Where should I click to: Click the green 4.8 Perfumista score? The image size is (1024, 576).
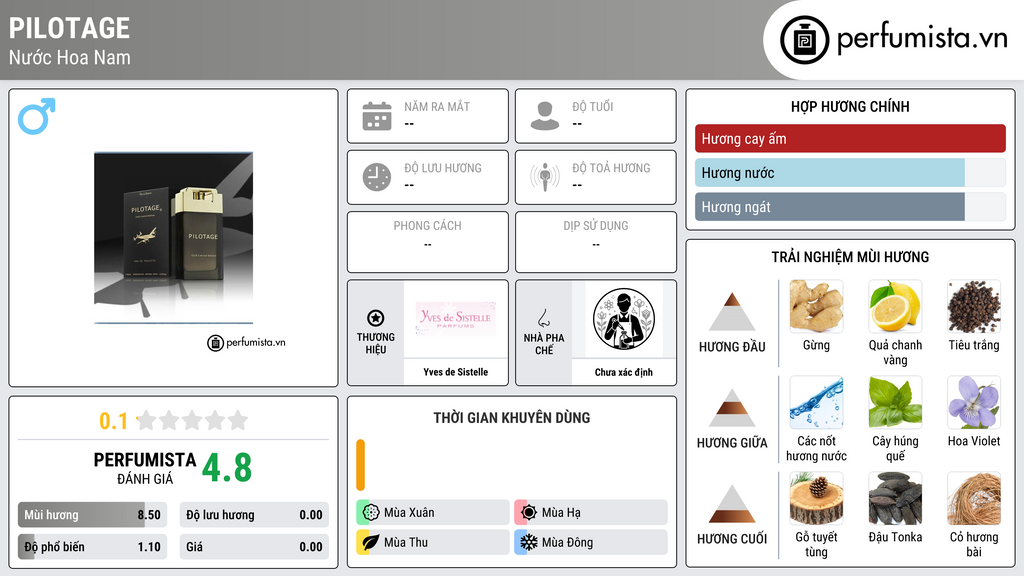227,468
